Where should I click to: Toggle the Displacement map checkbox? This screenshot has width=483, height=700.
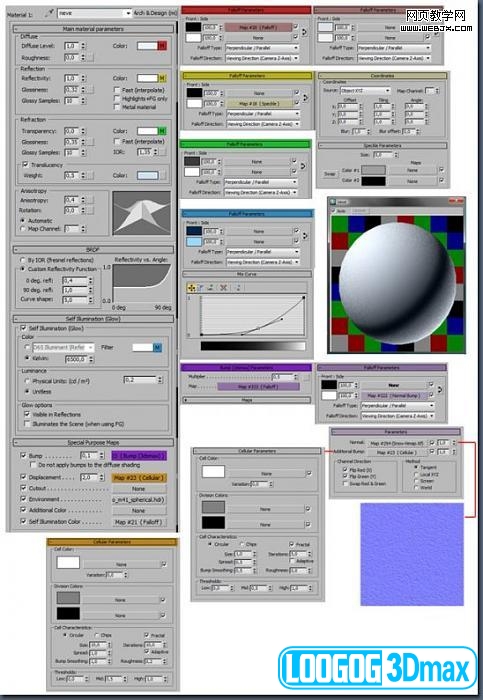pyautogui.click(x=23, y=477)
